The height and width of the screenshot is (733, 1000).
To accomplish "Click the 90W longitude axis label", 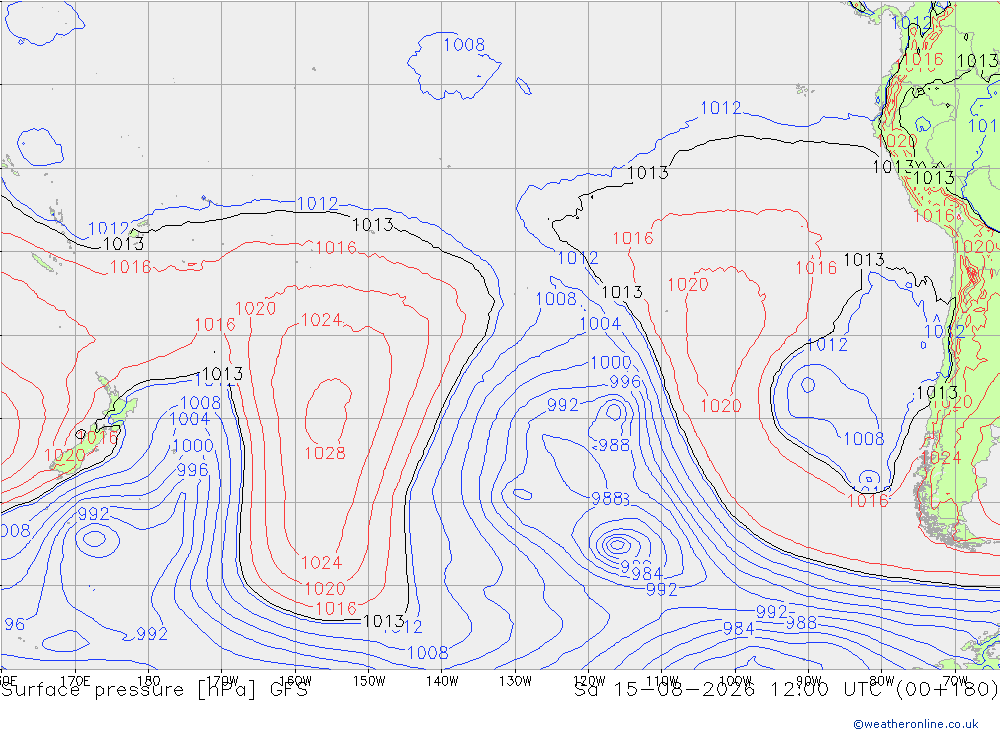I will point(809,680).
